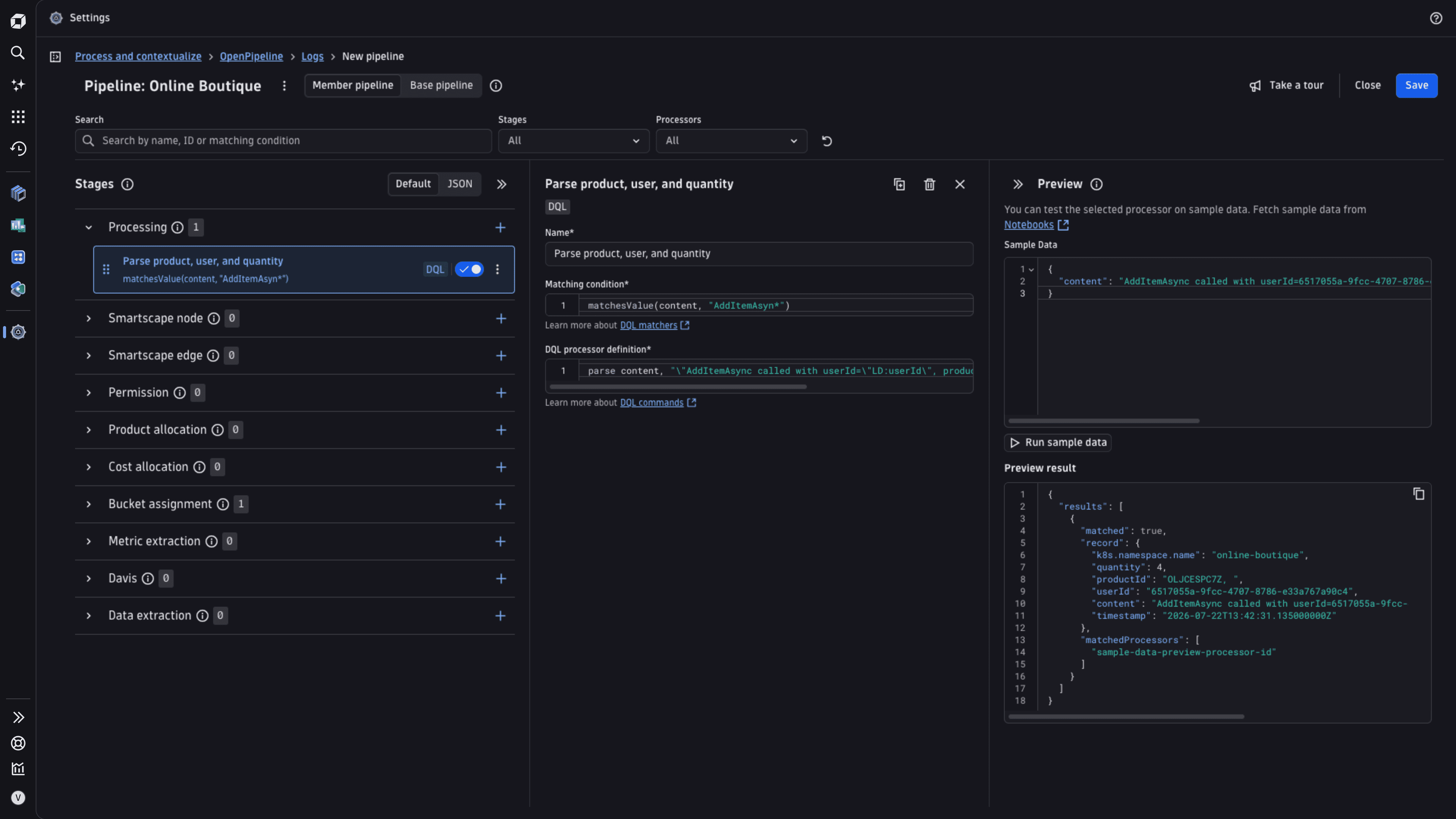1456x819 pixels.
Task: Grab the processor row drag handle
Action: click(106, 269)
